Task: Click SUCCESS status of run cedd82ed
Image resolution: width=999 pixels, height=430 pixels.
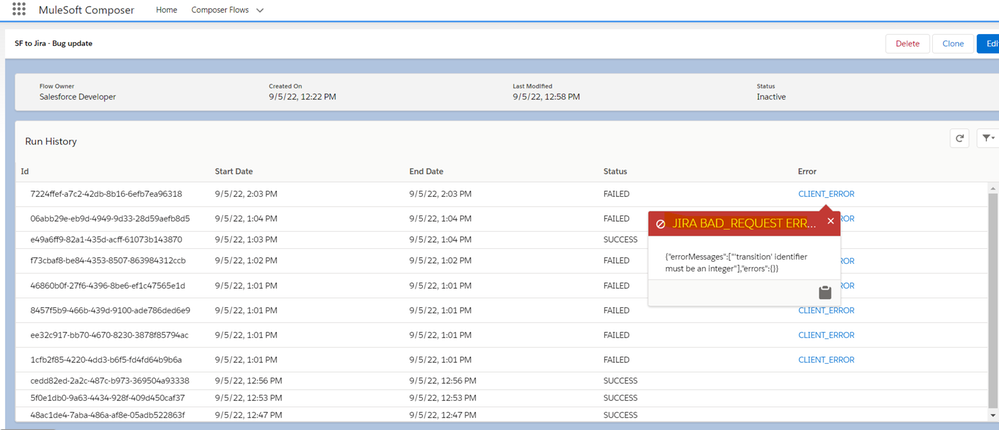Action: 620,381
